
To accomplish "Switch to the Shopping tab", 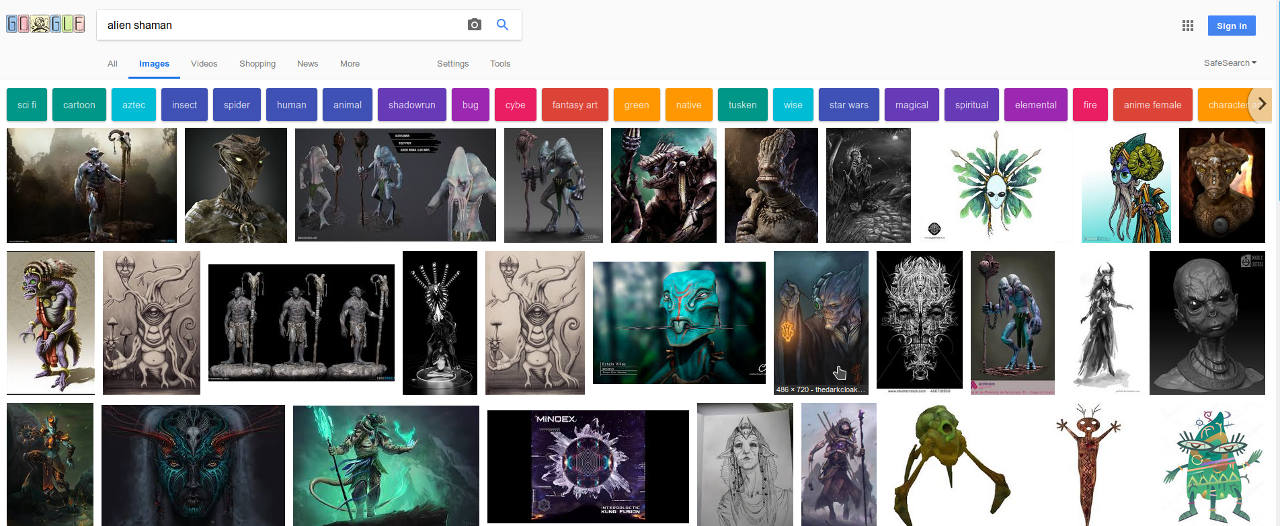I will pyautogui.click(x=257, y=64).
